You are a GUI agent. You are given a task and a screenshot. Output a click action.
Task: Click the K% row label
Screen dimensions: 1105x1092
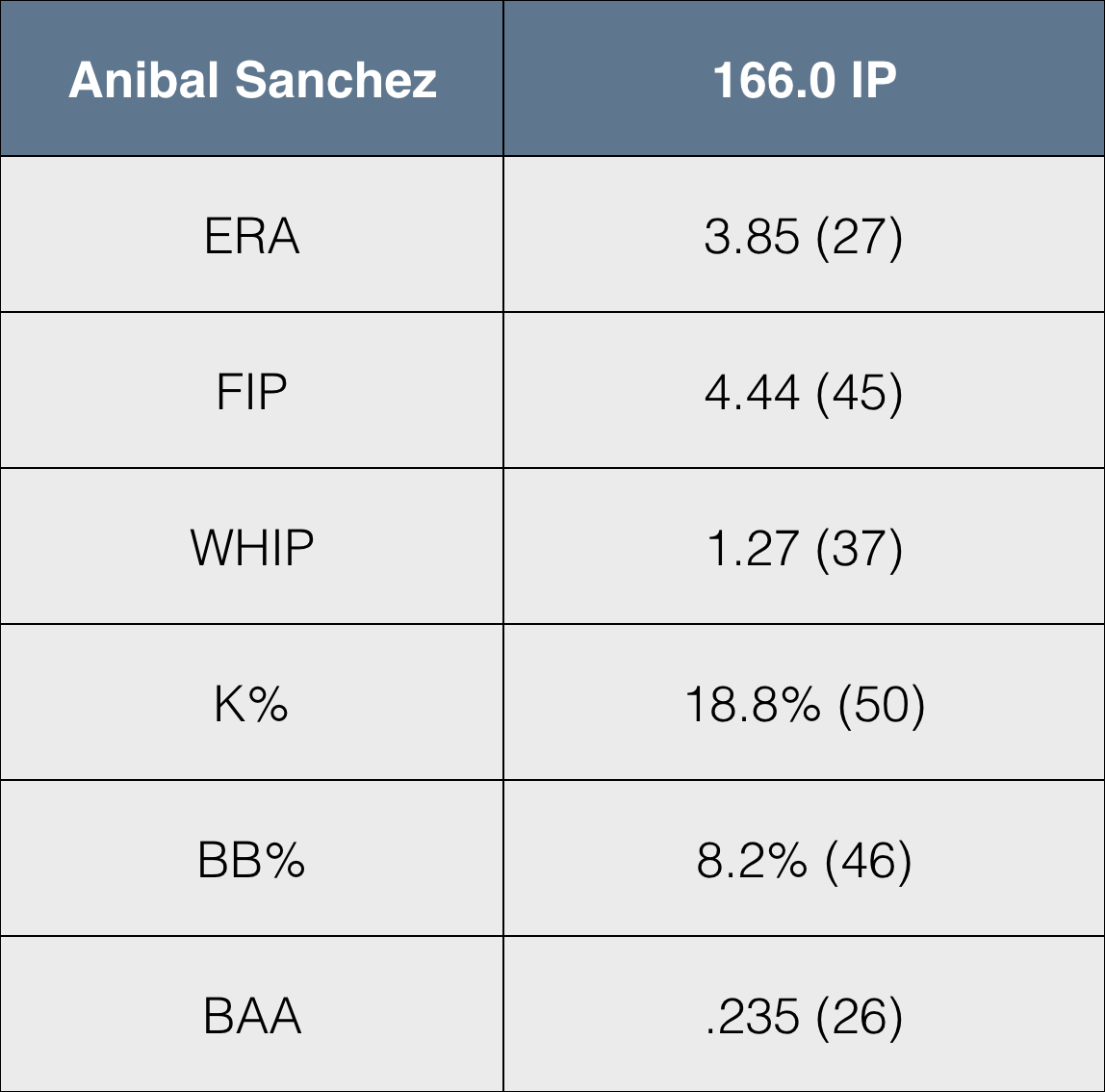[252, 704]
